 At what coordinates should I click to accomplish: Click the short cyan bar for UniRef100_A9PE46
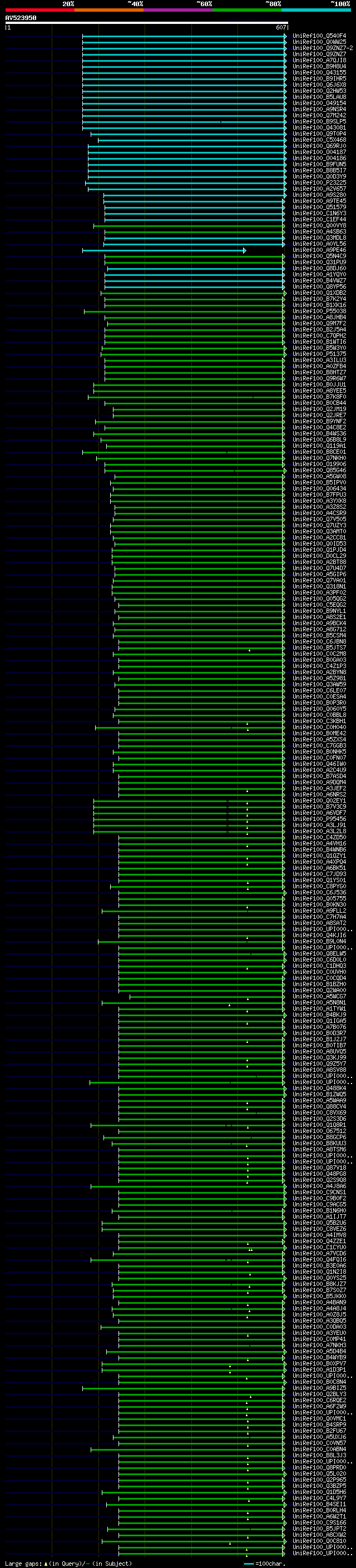click(164, 250)
